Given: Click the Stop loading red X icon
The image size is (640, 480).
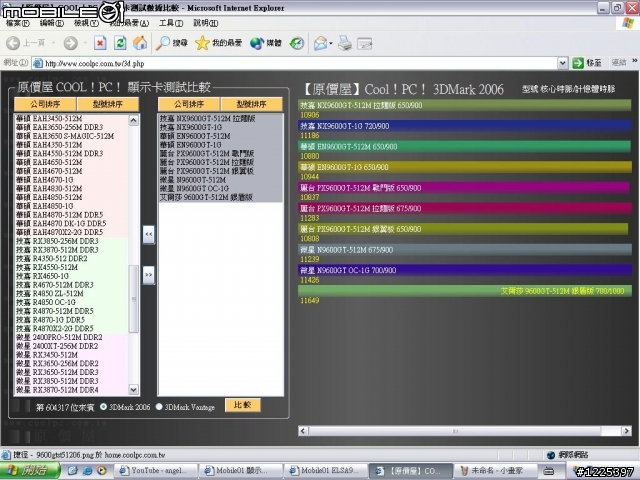Looking at the screenshot, I should coord(100,43).
